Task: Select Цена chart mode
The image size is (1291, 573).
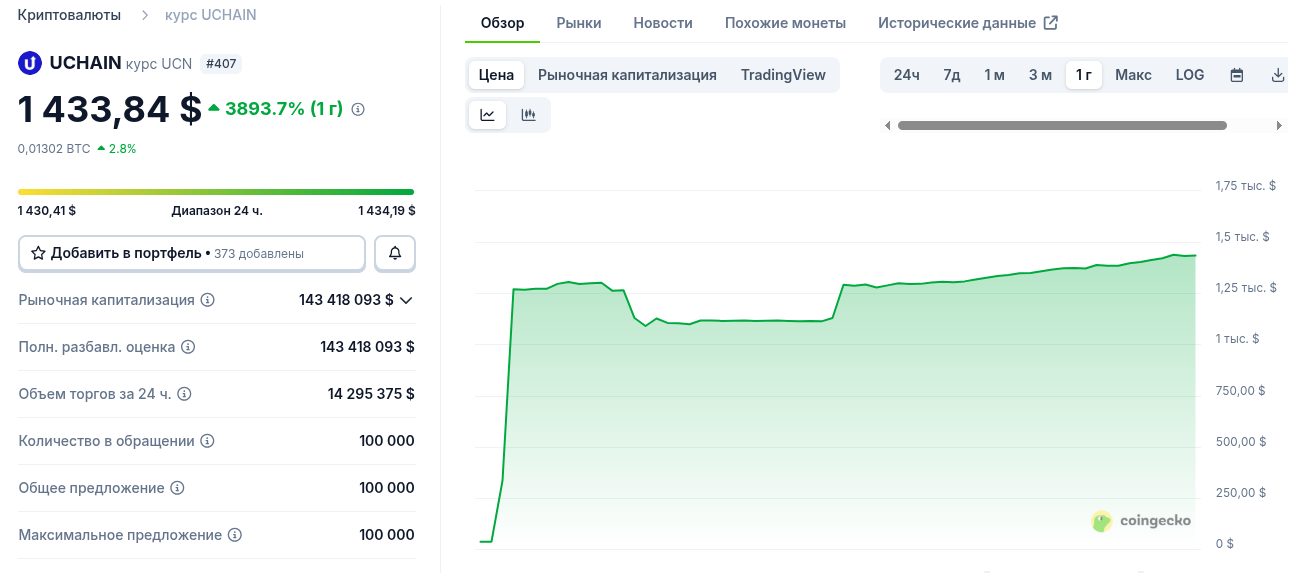Action: click(496, 75)
